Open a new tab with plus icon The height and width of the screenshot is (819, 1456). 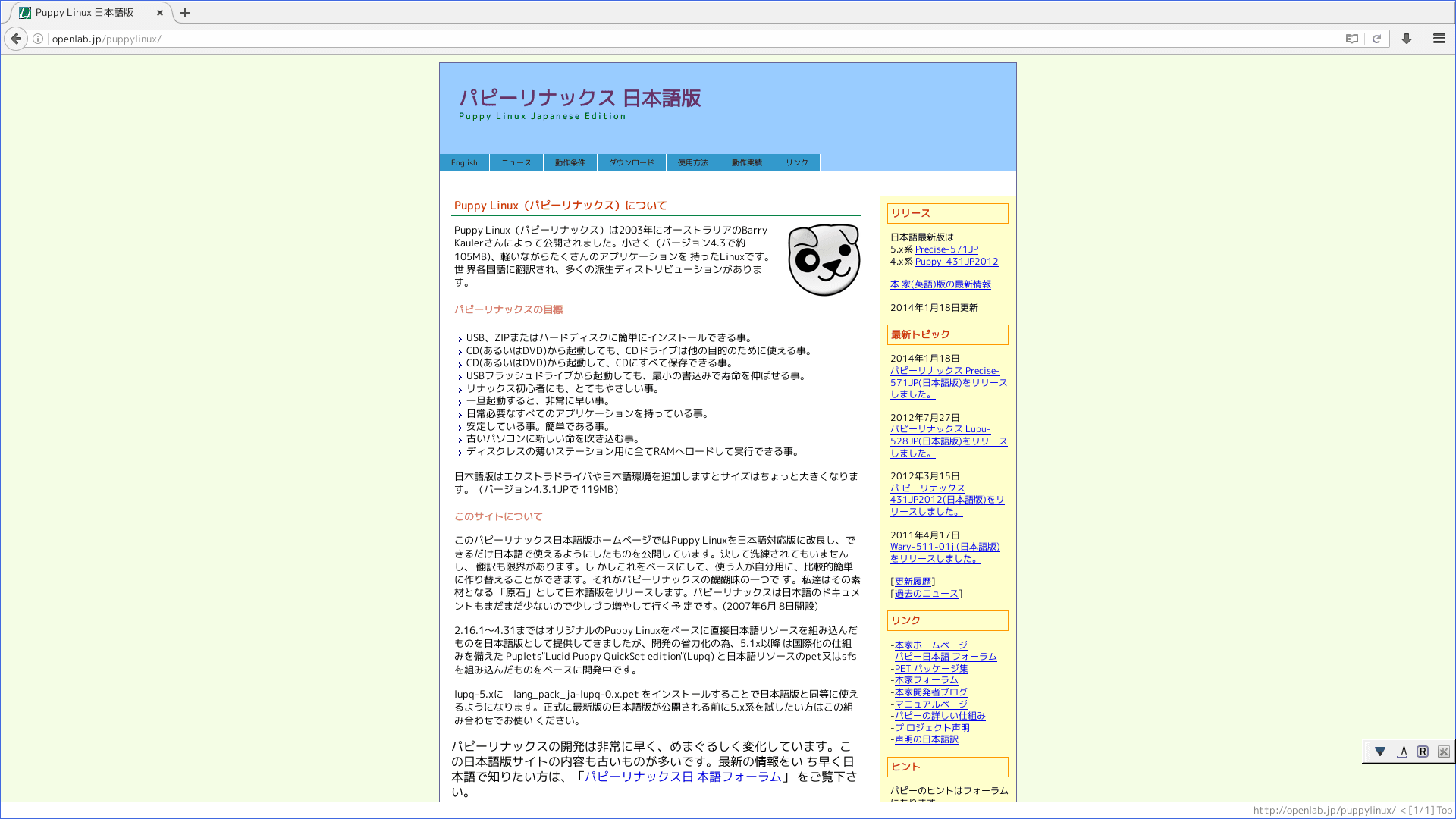(184, 13)
